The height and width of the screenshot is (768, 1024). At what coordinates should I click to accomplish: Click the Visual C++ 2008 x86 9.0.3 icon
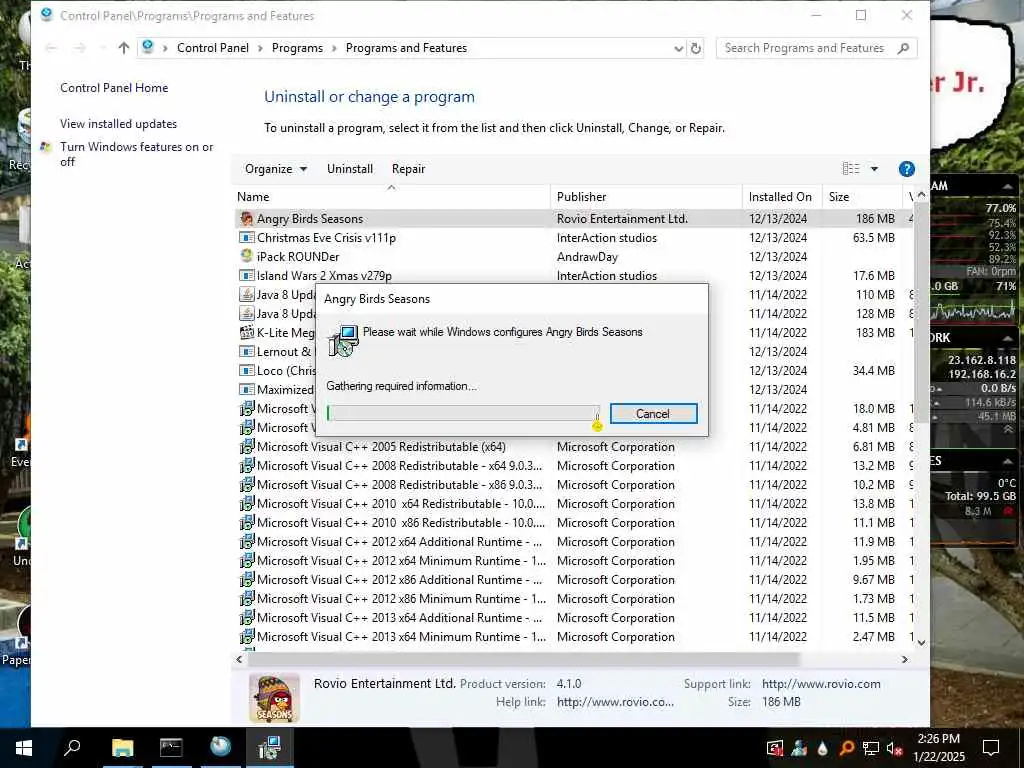coord(246,485)
